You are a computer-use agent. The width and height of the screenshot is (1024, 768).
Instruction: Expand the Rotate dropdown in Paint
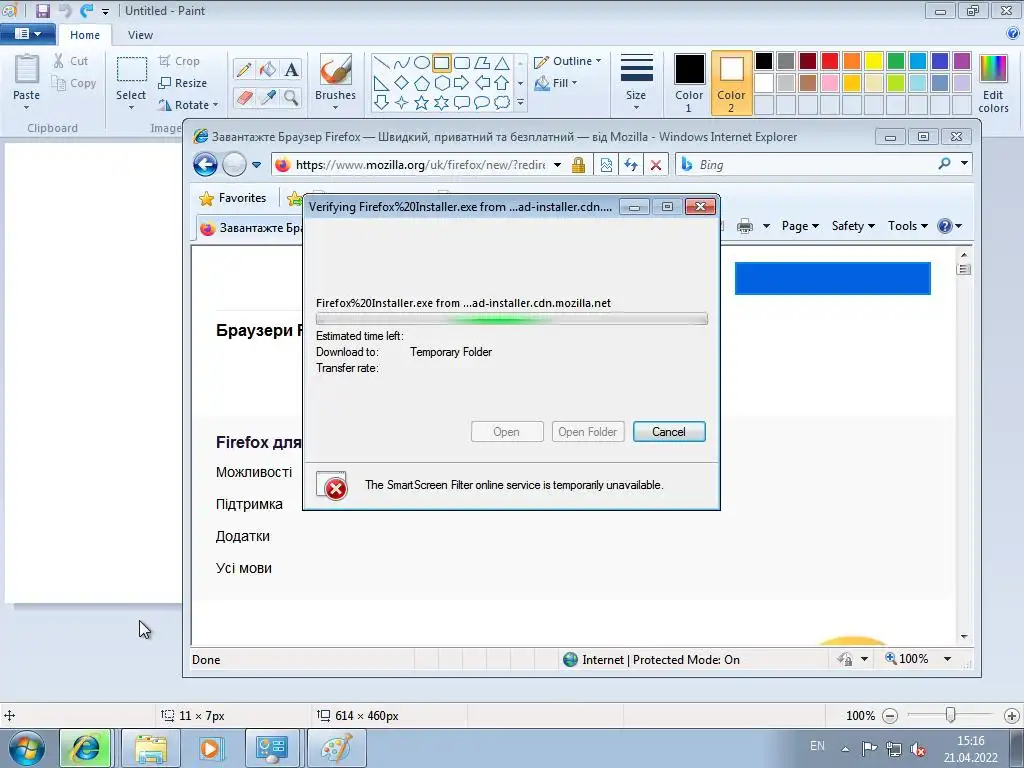pyautogui.click(x=216, y=104)
